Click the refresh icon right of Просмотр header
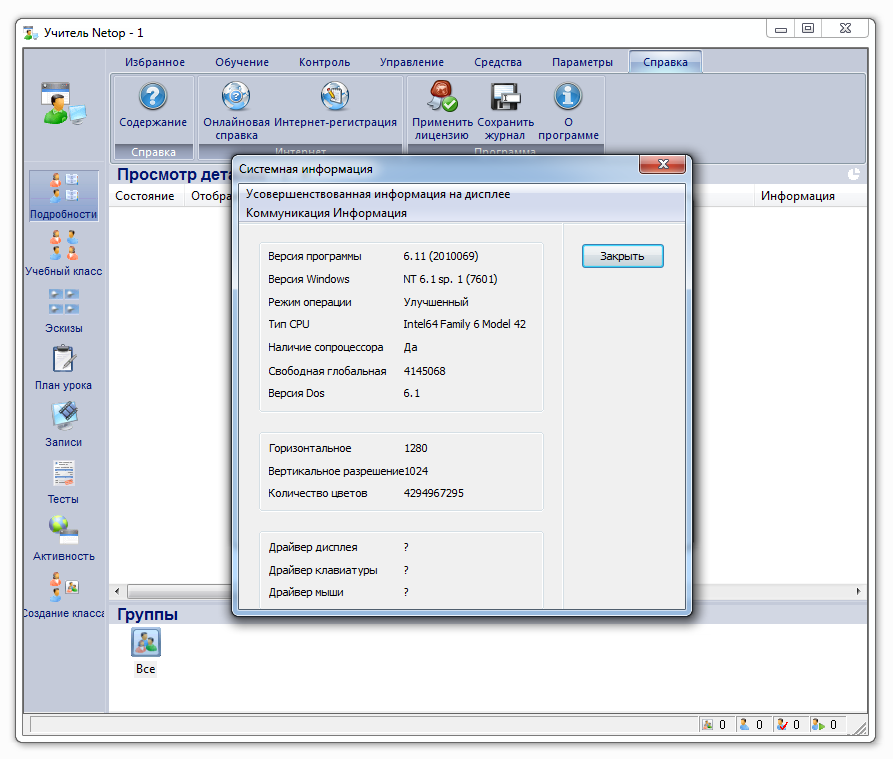Image resolution: width=893 pixels, height=759 pixels. tap(853, 174)
